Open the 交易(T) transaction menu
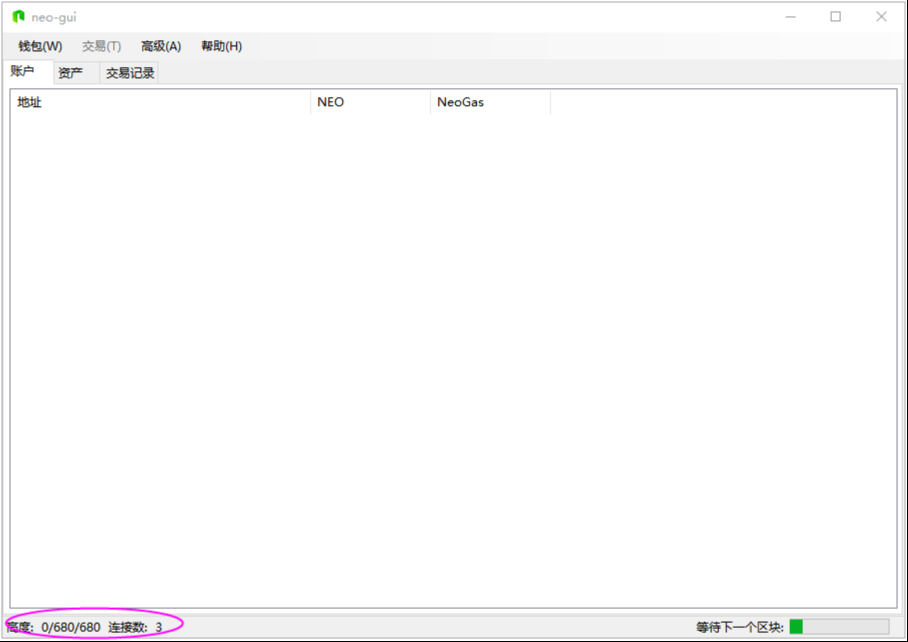Screen dimensions: 908x642 coord(101,46)
